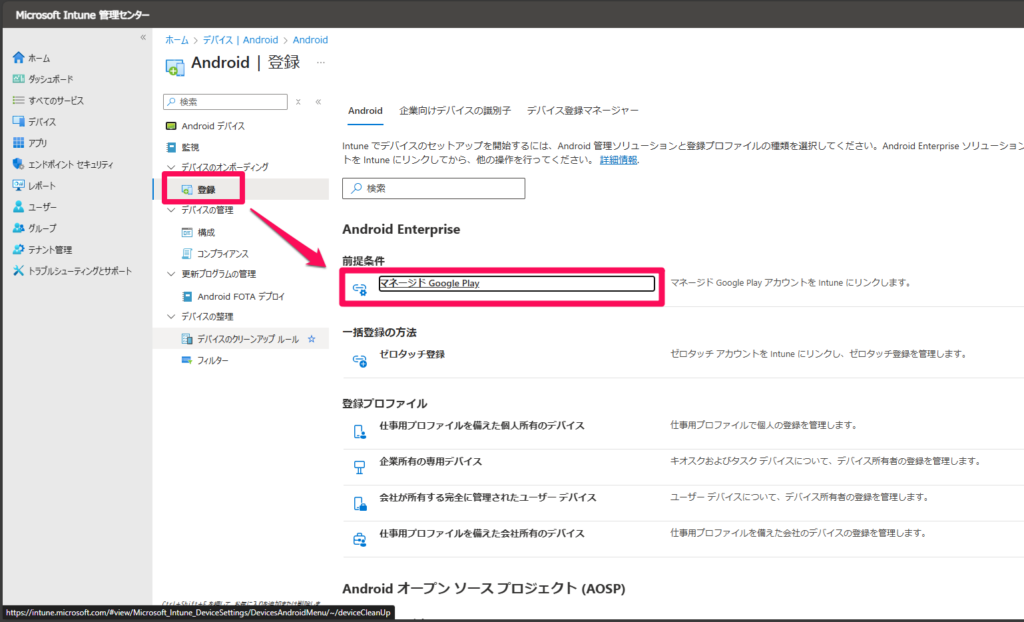Switch to the 企業向けデバイスの識別子 tab
This screenshot has width=1024, height=622.
[x=455, y=111]
